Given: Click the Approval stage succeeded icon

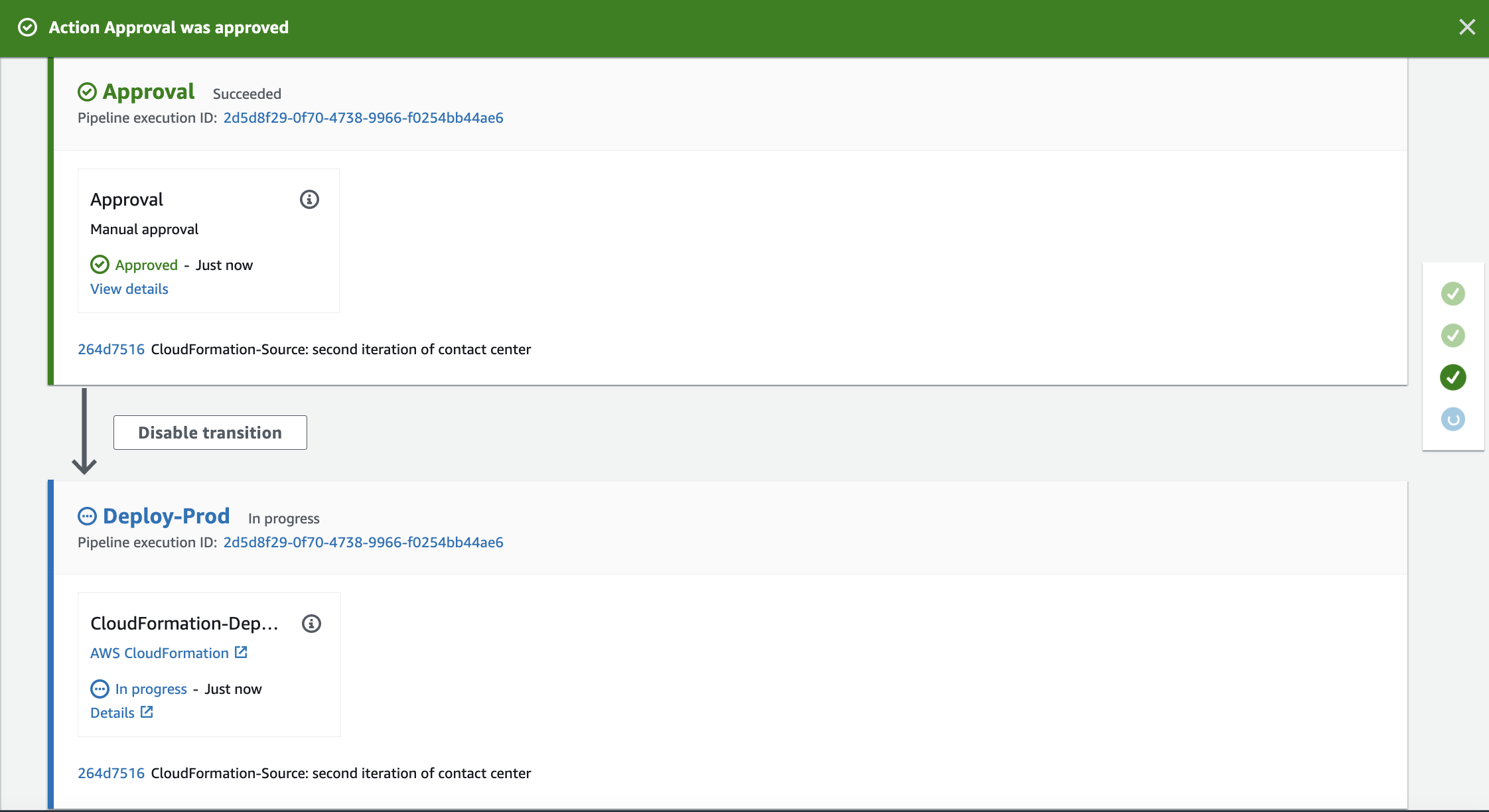Looking at the screenshot, I should point(87,92).
